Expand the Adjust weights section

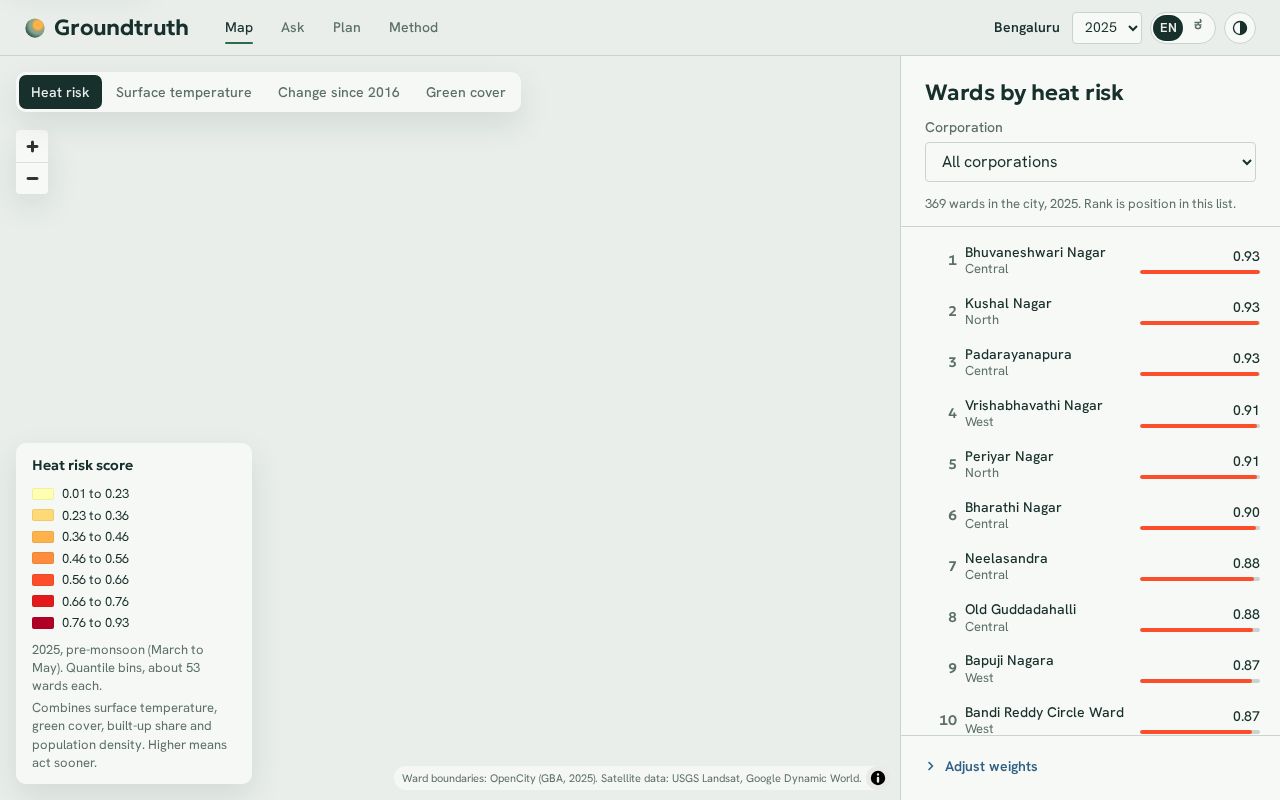pyautogui.click(x=982, y=767)
